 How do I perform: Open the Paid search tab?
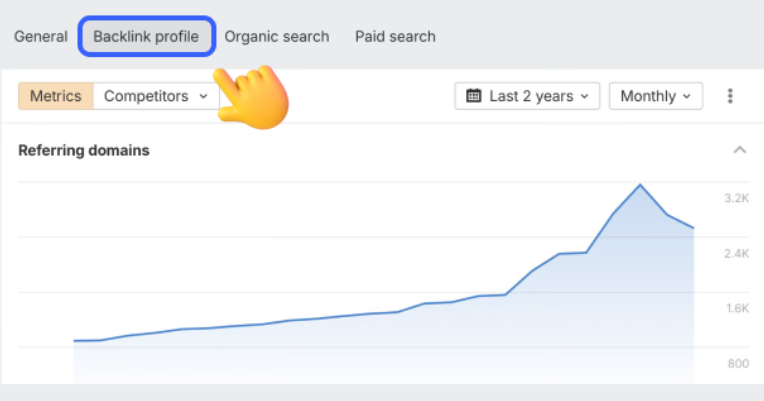tap(395, 37)
